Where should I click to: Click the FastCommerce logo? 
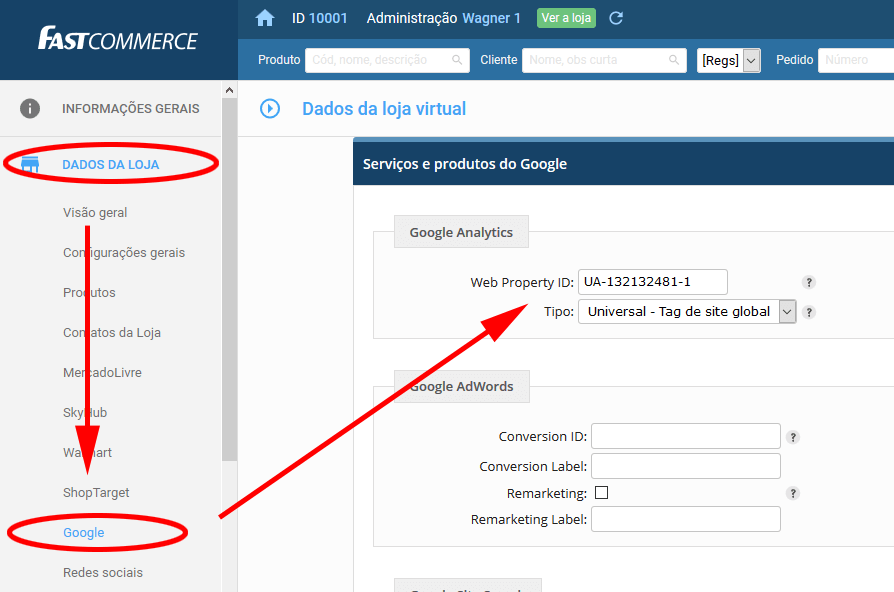pos(118,39)
